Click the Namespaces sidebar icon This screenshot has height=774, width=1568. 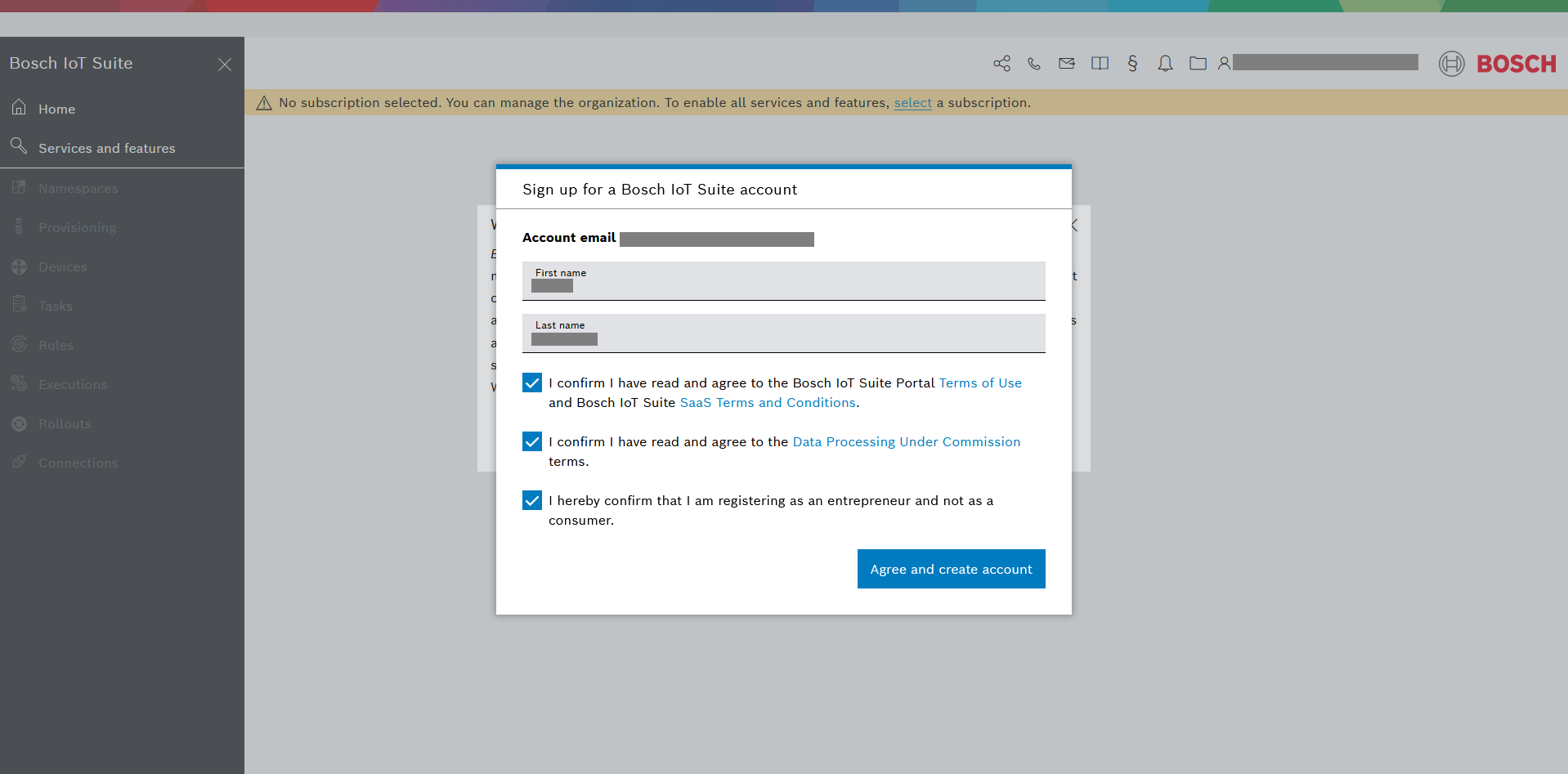click(19, 187)
